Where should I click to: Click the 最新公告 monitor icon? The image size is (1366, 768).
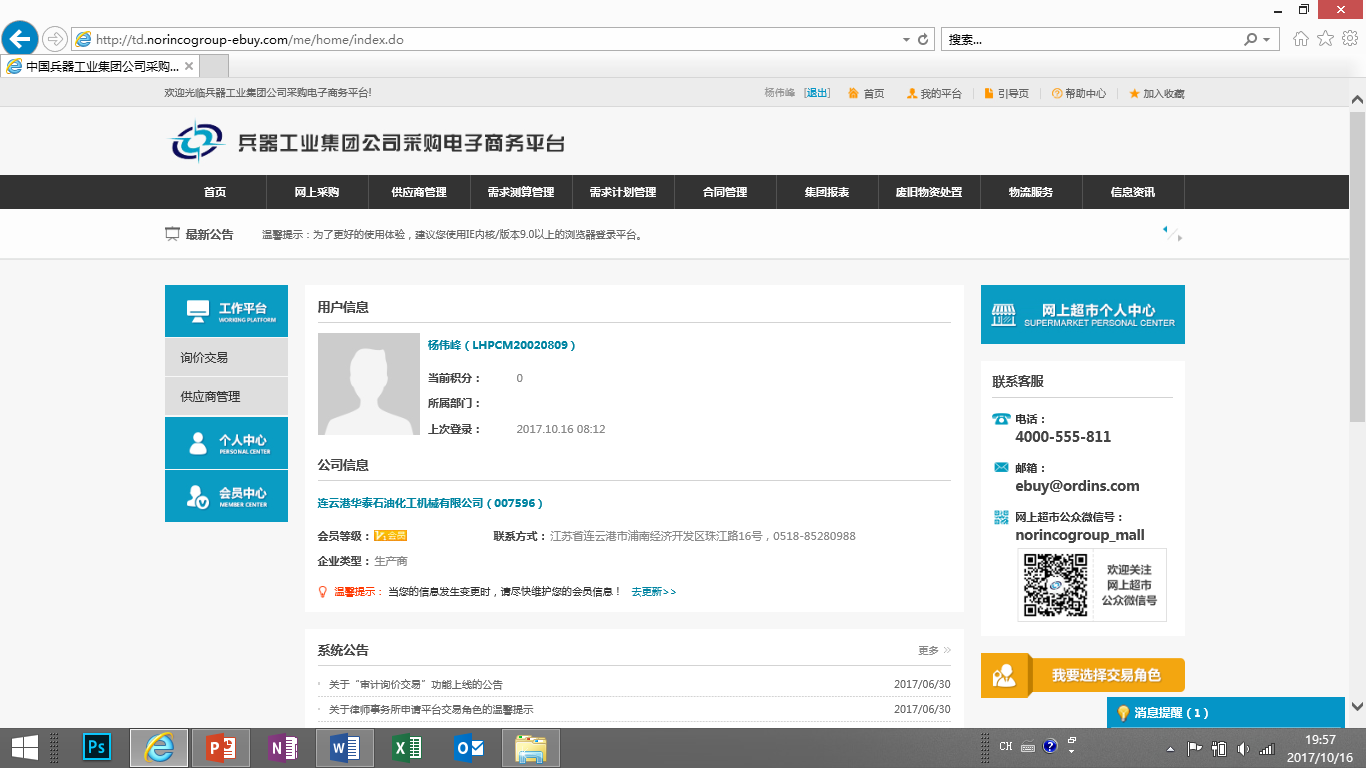(x=173, y=234)
